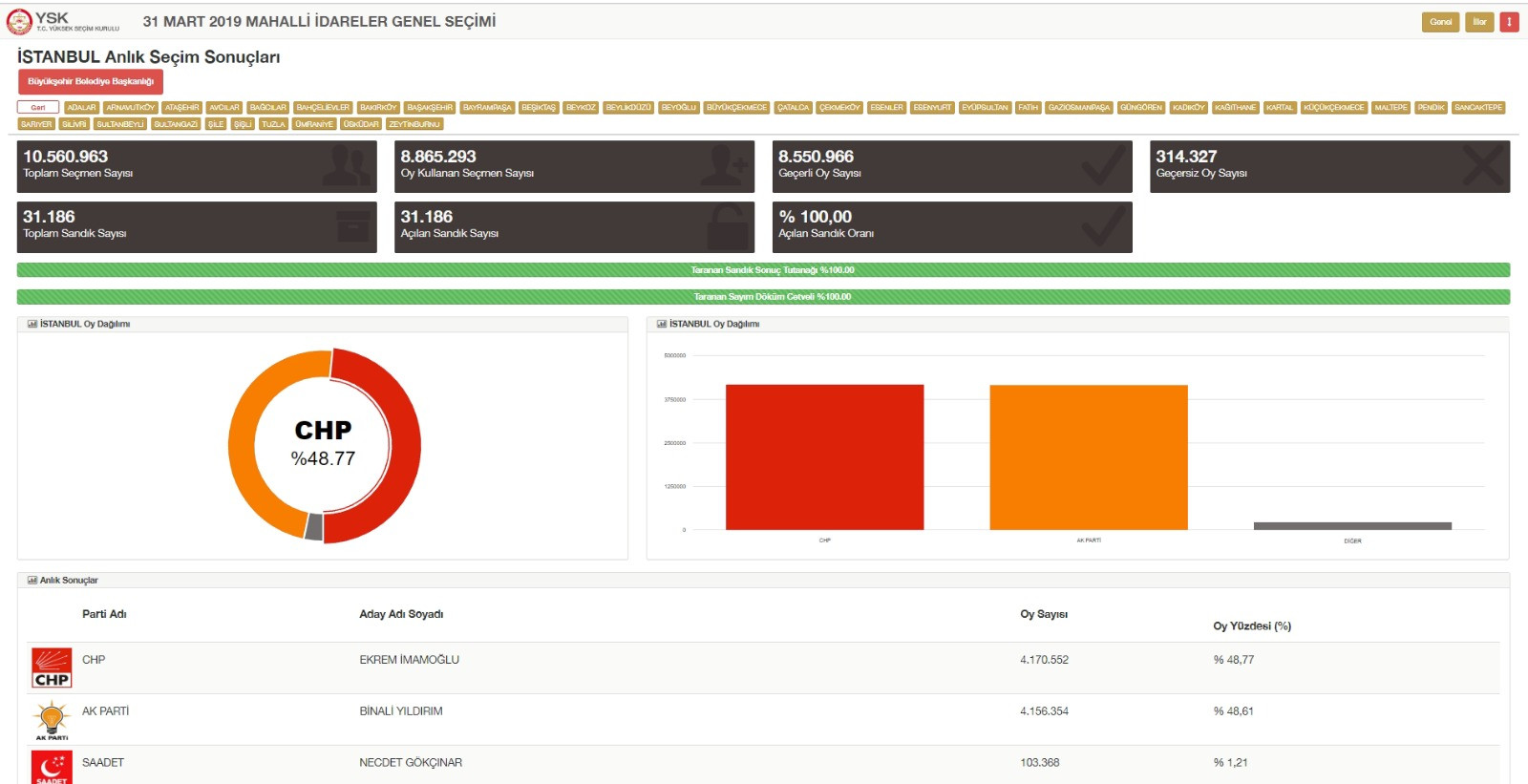Viewport: 1528px width, 784px height.
Task: Click the Taranan Sayım Döküm Cetveli progress bar
Action: (763, 297)
